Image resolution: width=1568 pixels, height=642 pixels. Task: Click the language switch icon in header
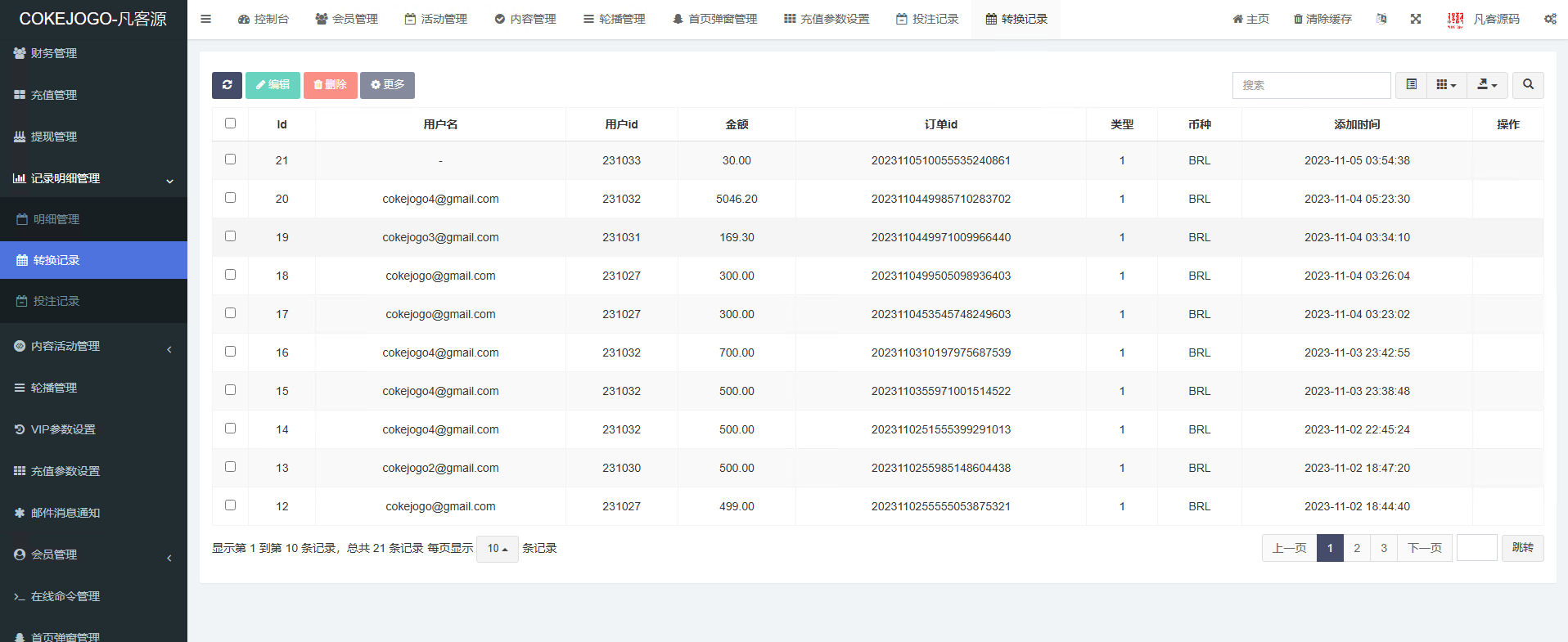pos(1381,19)
